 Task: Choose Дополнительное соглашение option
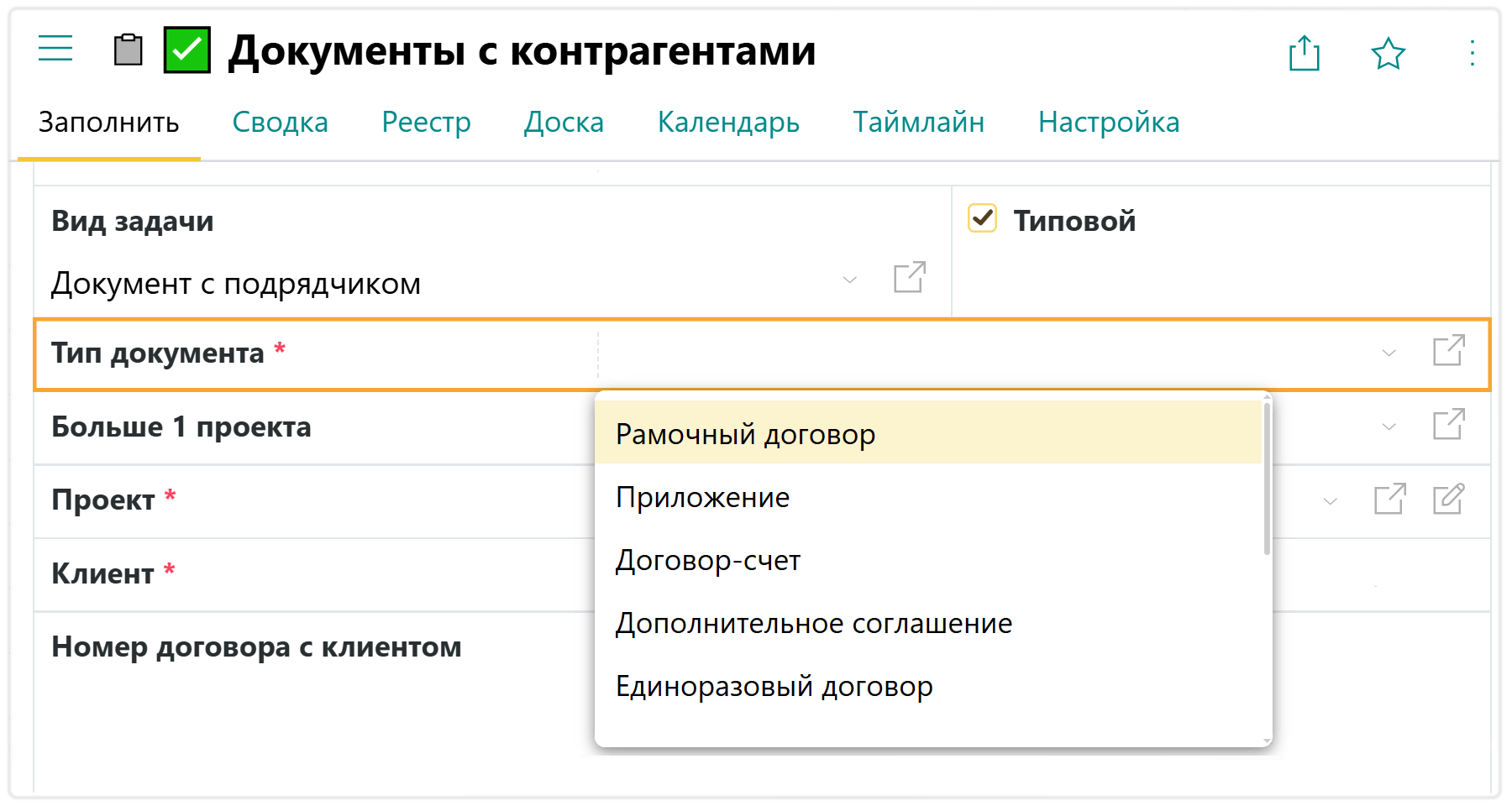[x=813, y=624]
